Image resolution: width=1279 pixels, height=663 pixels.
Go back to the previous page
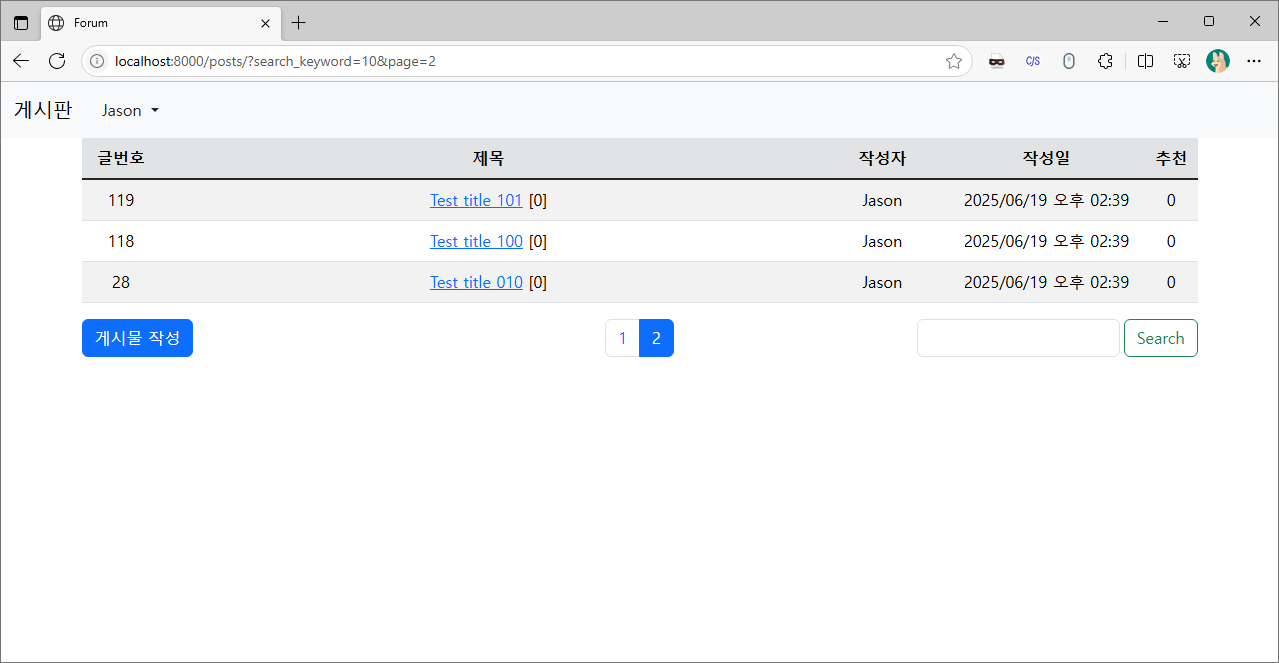coord(21,61)
